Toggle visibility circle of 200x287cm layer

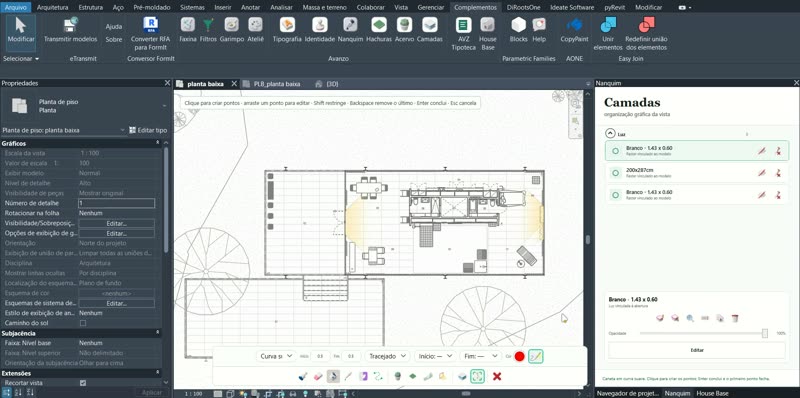pyautogui.click(x=616, y=173)
